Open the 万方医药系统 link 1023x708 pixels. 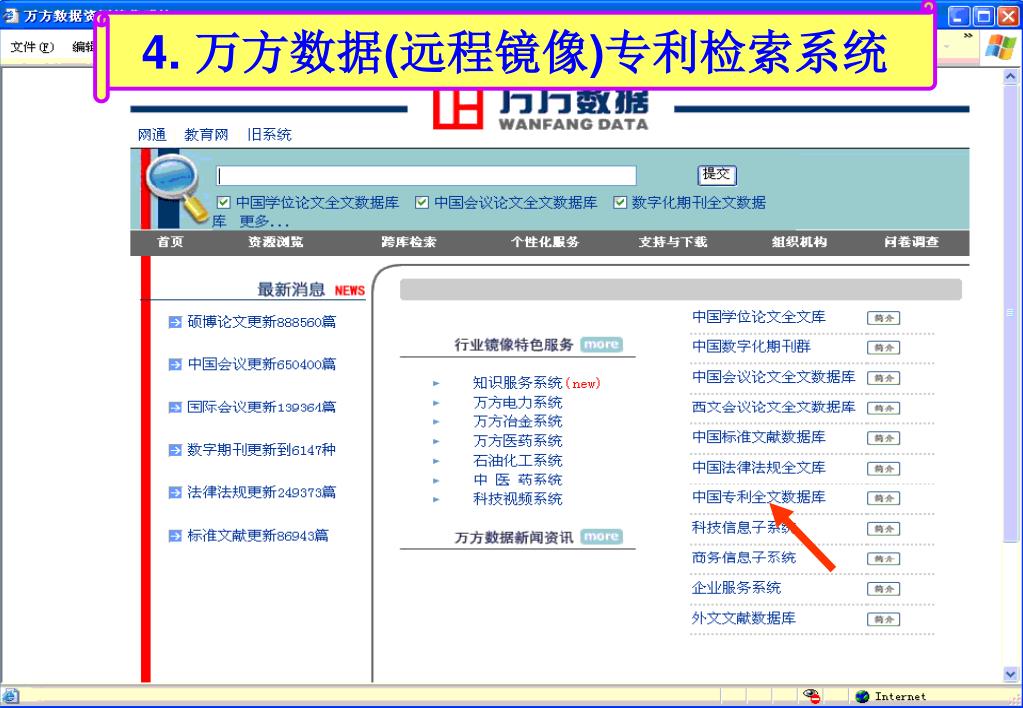tap(517, 441)
